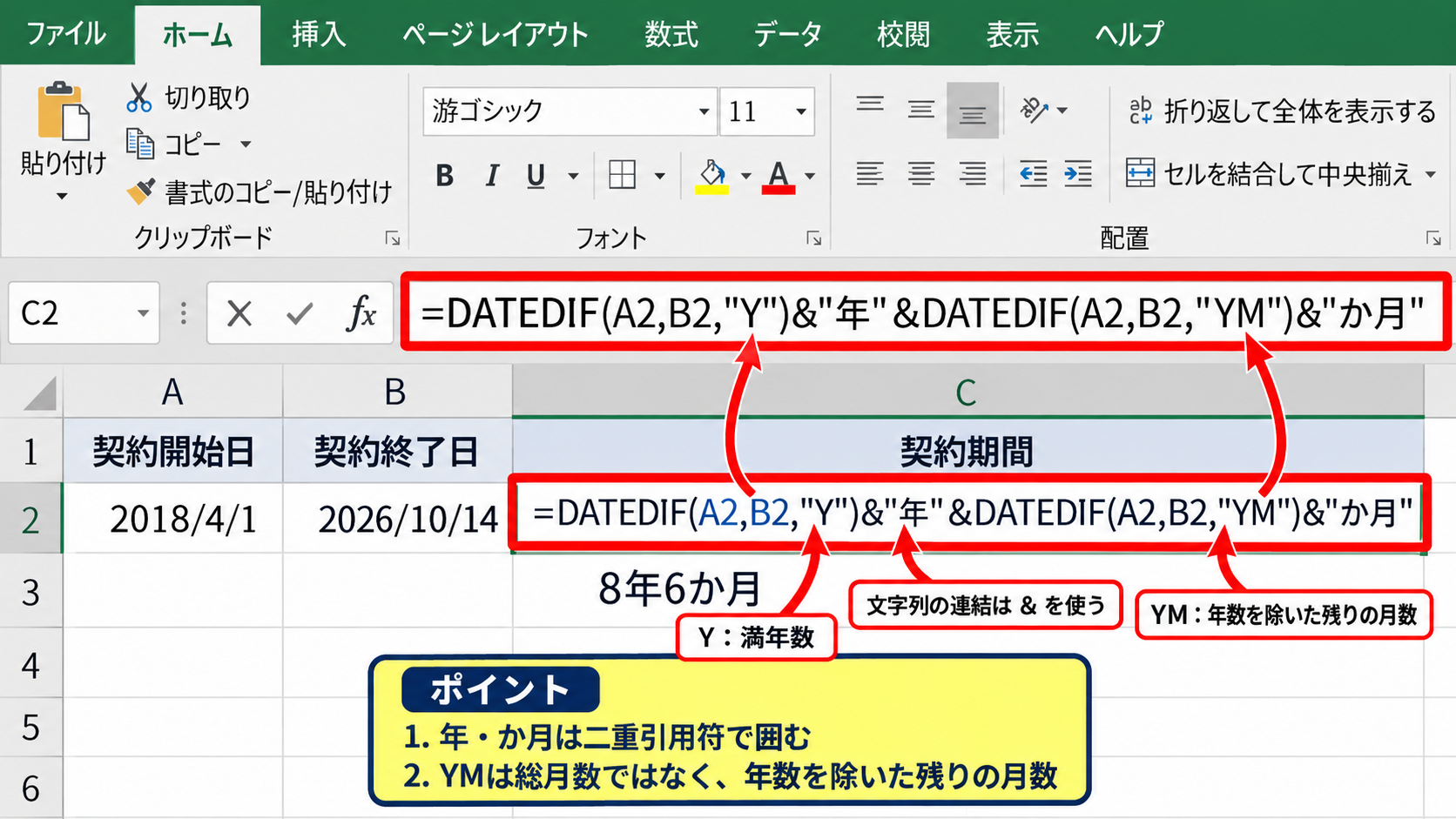The width and height of the screenshot is (1456, 819).
Task: Click the Cut (切り取り) scissors icon
Action: pos(138,97)
